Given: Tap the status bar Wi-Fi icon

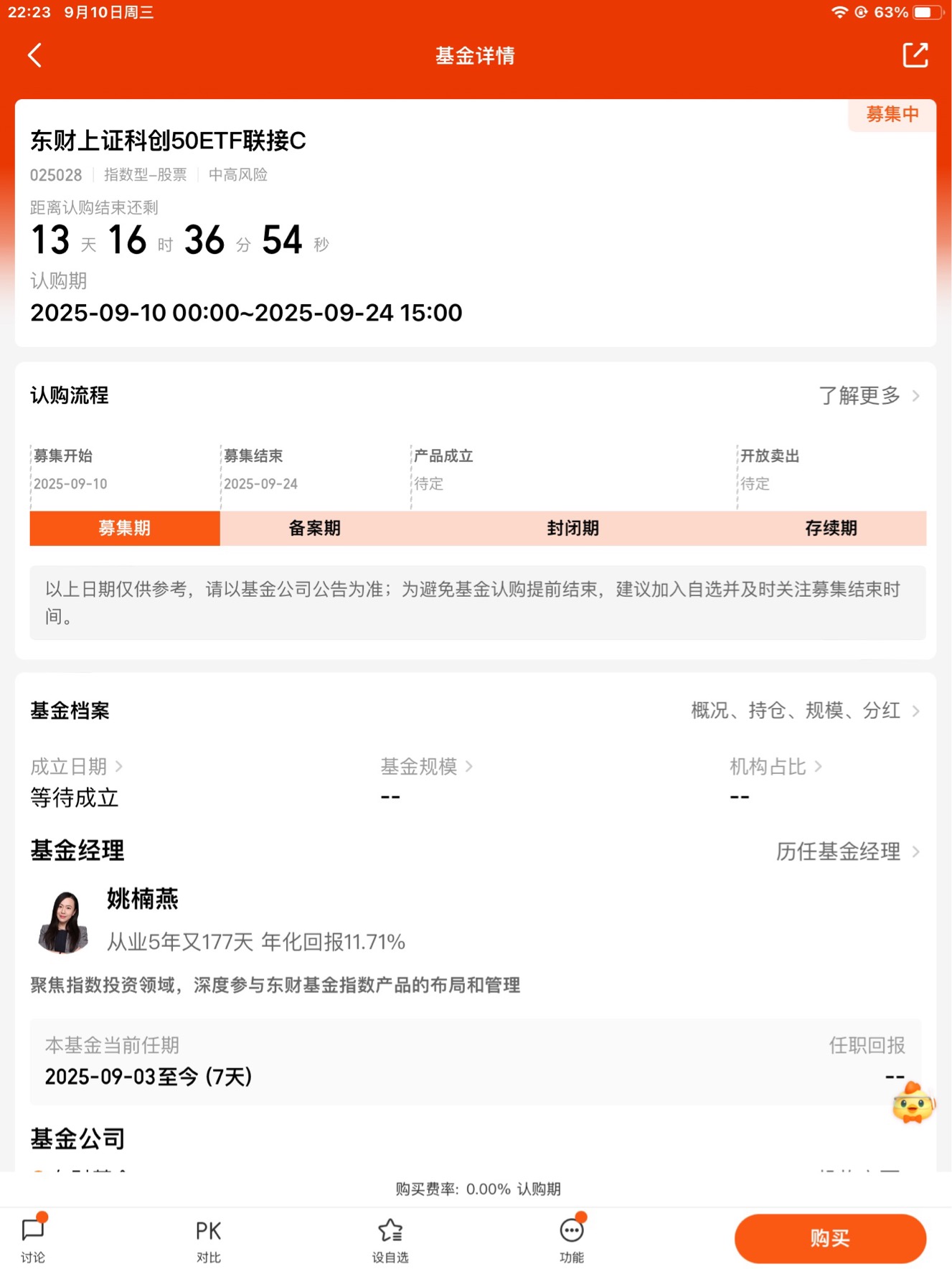Looking at the screenshot, I should [839, 12].
